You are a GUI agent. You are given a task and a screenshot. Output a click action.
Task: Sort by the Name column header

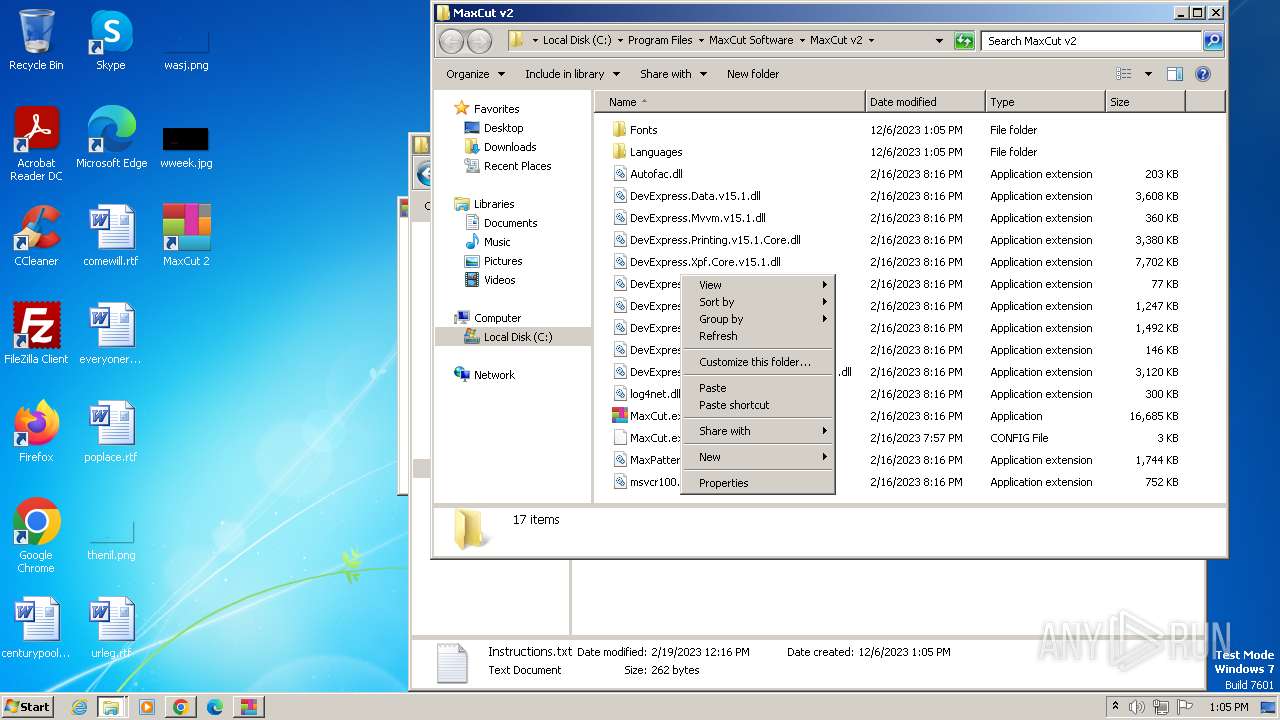pyautogui.click(x=732, y=102)
